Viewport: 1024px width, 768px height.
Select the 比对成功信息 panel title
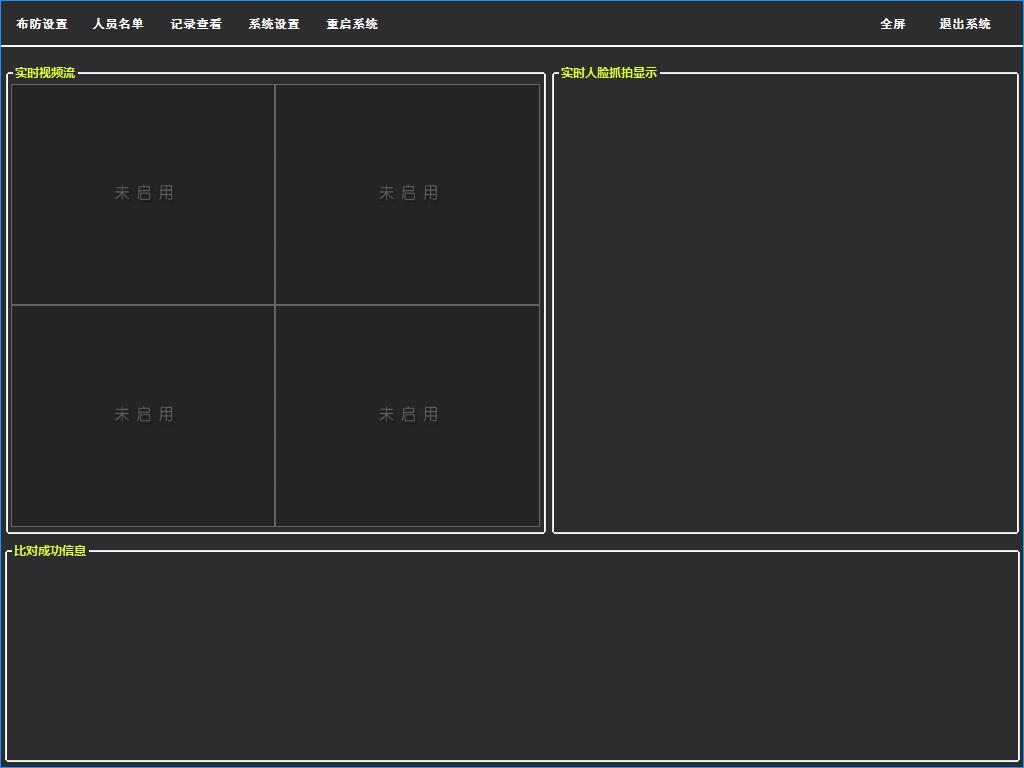click(50, 551)
